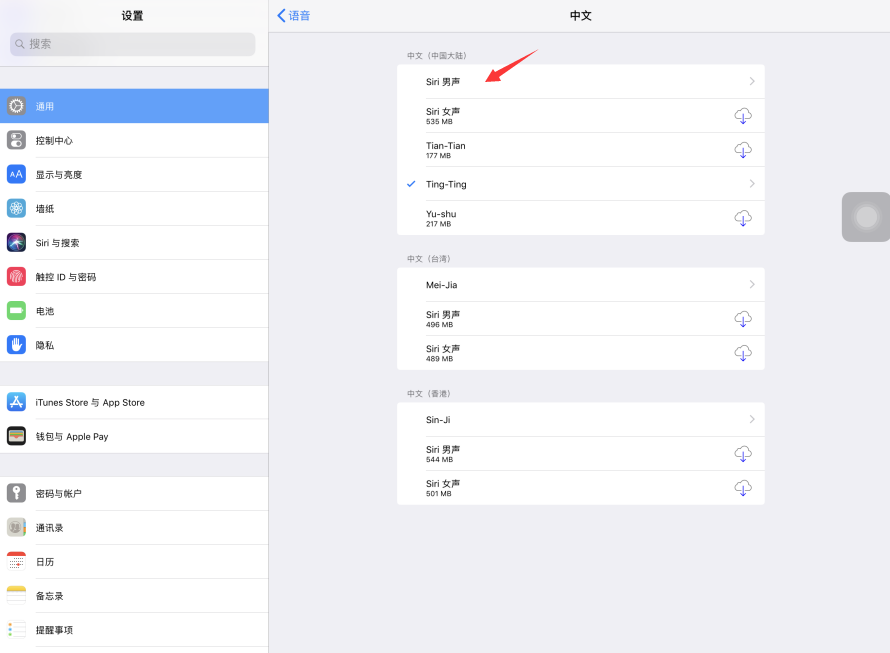This screenshot has height=653, width=890.
Task: Select the Mei-Jia voice row
Action: click(x=581, y=284)
